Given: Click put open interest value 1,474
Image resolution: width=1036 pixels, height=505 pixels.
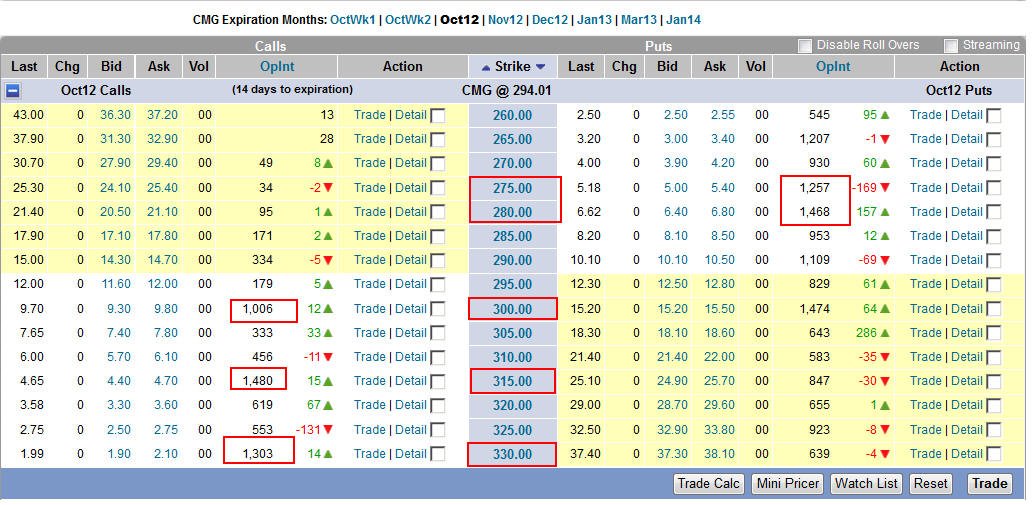Looking at the screenshot, I should (814, 309).
